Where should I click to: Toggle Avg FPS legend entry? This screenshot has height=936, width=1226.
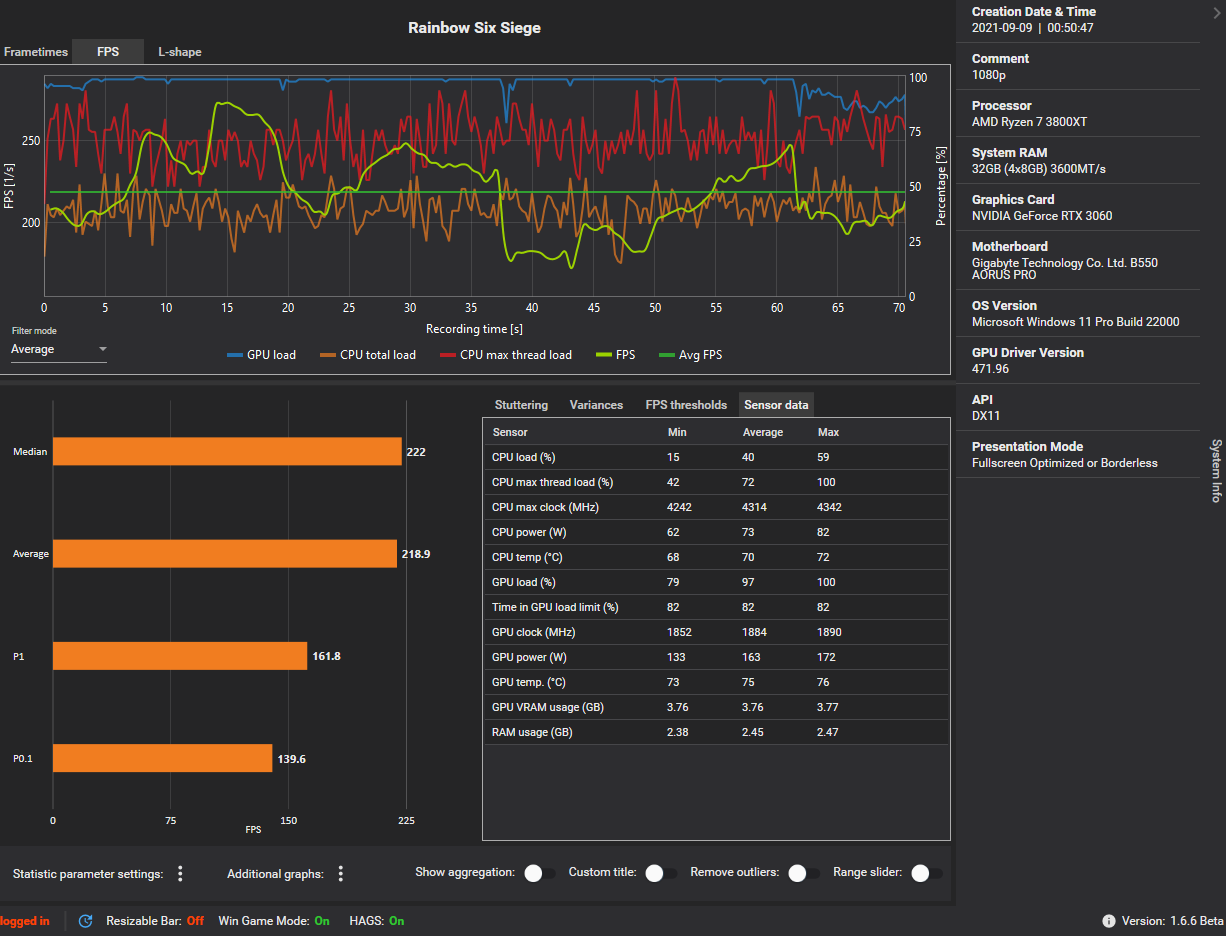(690, 355)
